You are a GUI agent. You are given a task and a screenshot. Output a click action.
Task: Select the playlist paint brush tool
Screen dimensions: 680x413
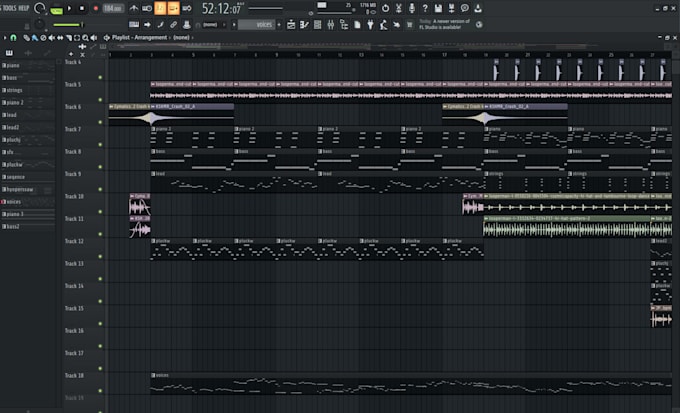coord(35,38)
